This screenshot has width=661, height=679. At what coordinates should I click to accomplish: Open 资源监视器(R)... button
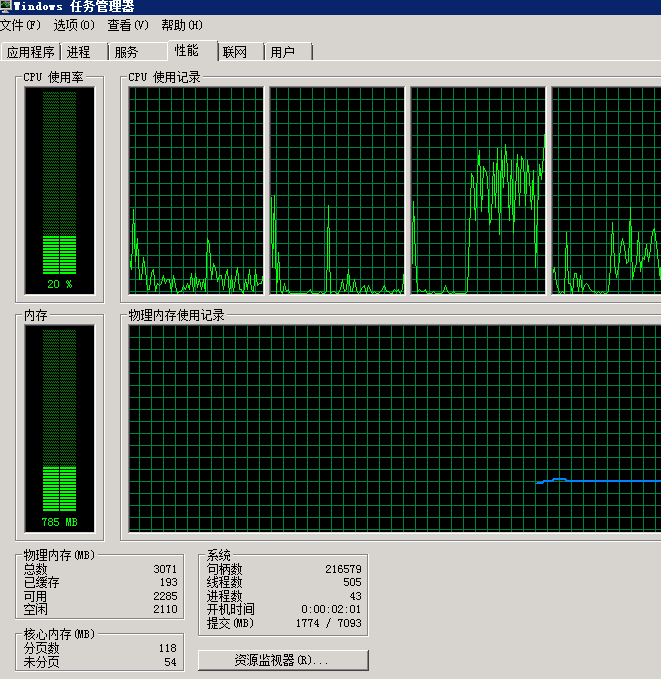coord(283,660)
